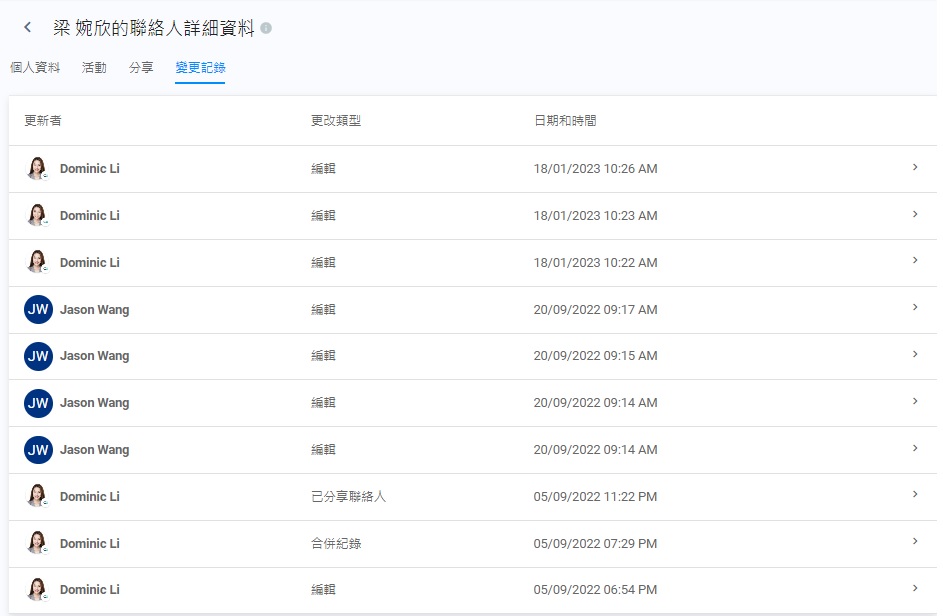Expand the 05/09/2022 11:22 PM entry chevron

pos(915,495)
